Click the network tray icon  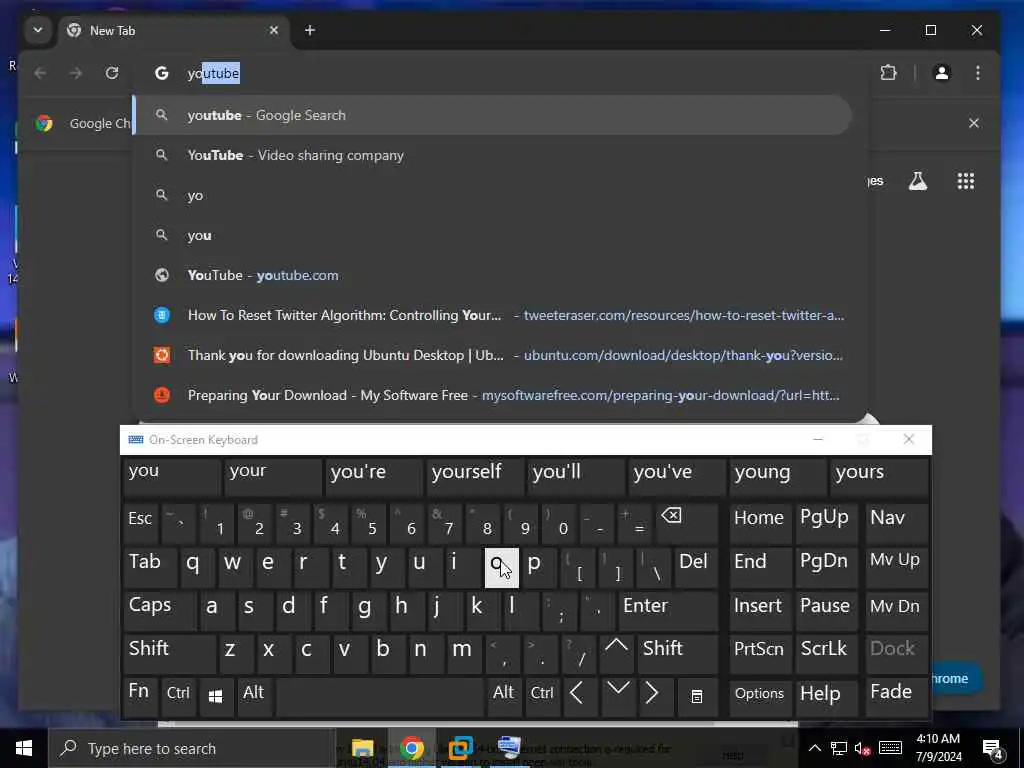[x=839, y=748]
